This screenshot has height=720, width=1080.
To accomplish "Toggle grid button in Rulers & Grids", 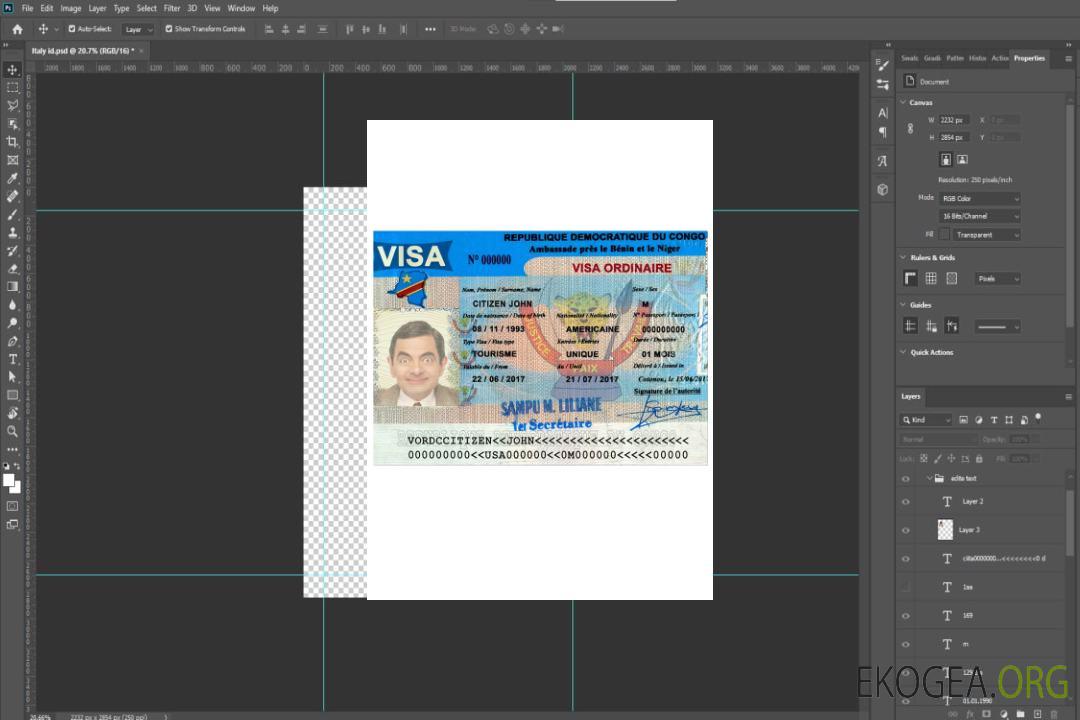I will pos(931,278).
